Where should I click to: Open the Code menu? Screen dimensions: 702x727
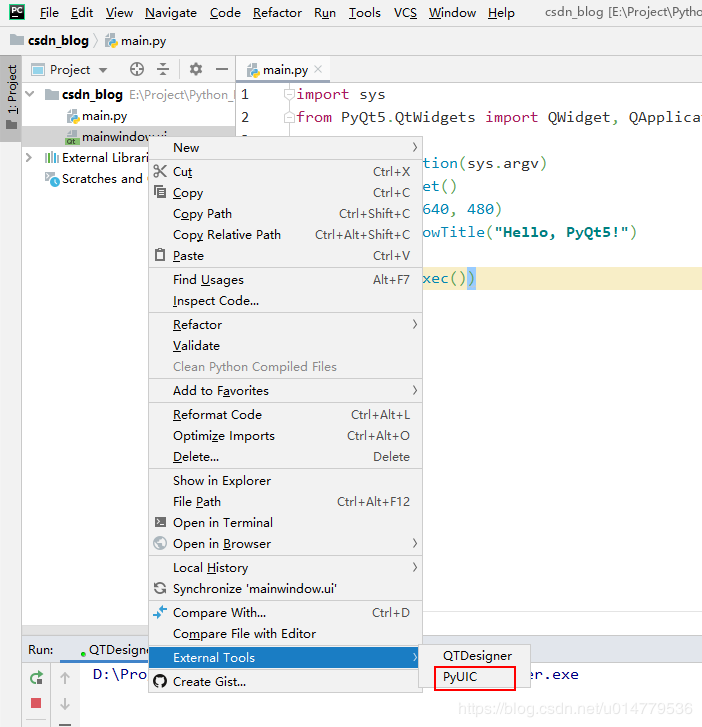[x=225, y=13]
